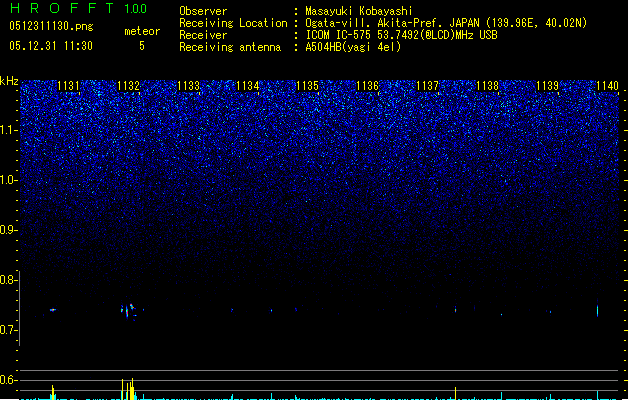Click time marker 1133
629x400 pixels.
[188, 86]
